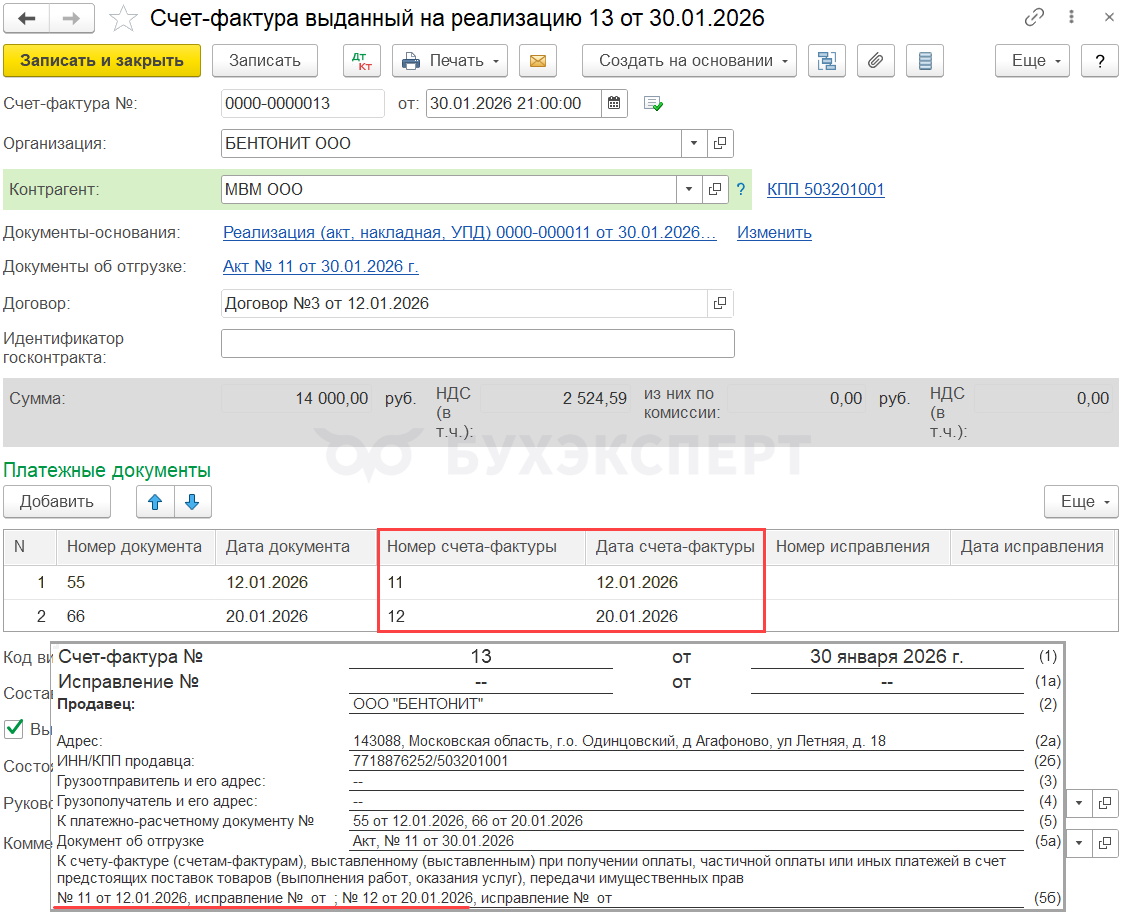Open attached files with paperclip icon
This screenshot has width=1124, height=912.
click(x=875, y=61)
